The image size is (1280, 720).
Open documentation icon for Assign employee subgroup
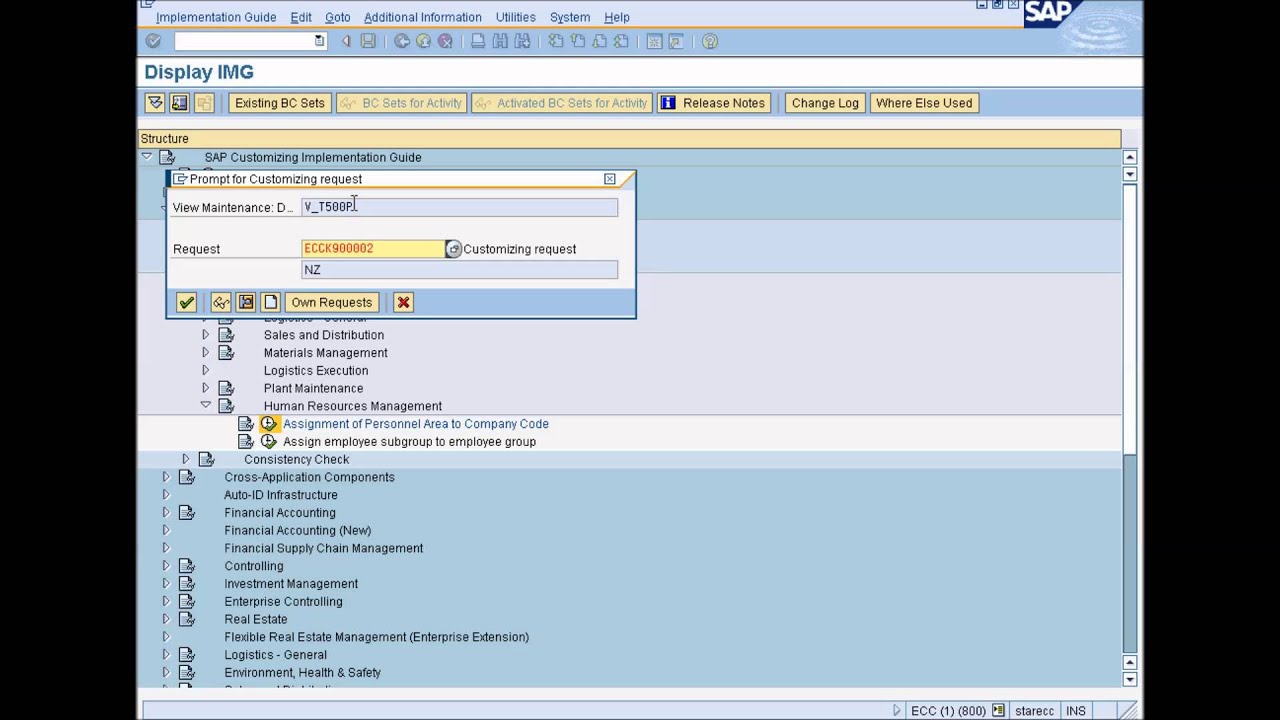click(246, 442)
